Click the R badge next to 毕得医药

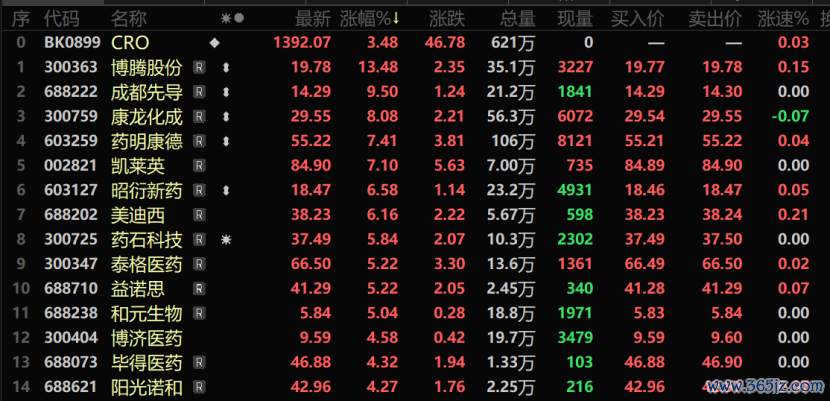pos(199,362)
